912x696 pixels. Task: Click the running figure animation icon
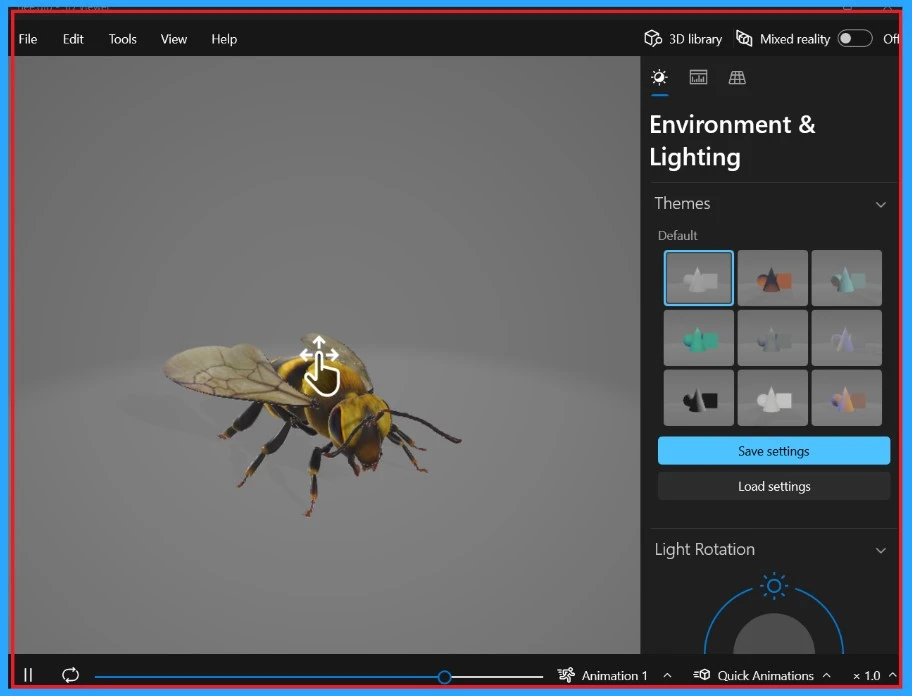(566, 674)
